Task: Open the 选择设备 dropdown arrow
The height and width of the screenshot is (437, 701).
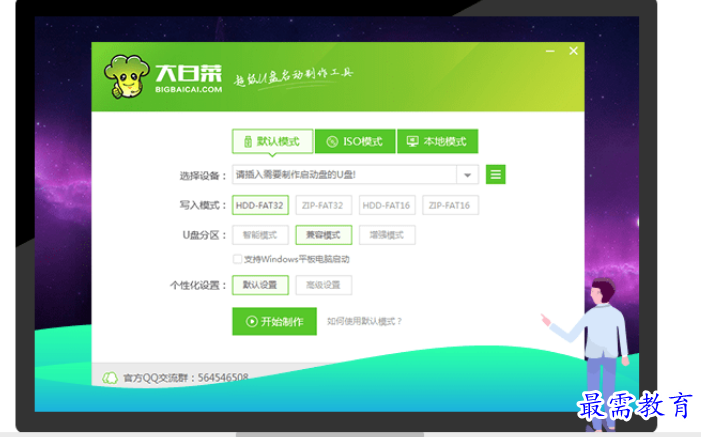Action: [468, 175]
